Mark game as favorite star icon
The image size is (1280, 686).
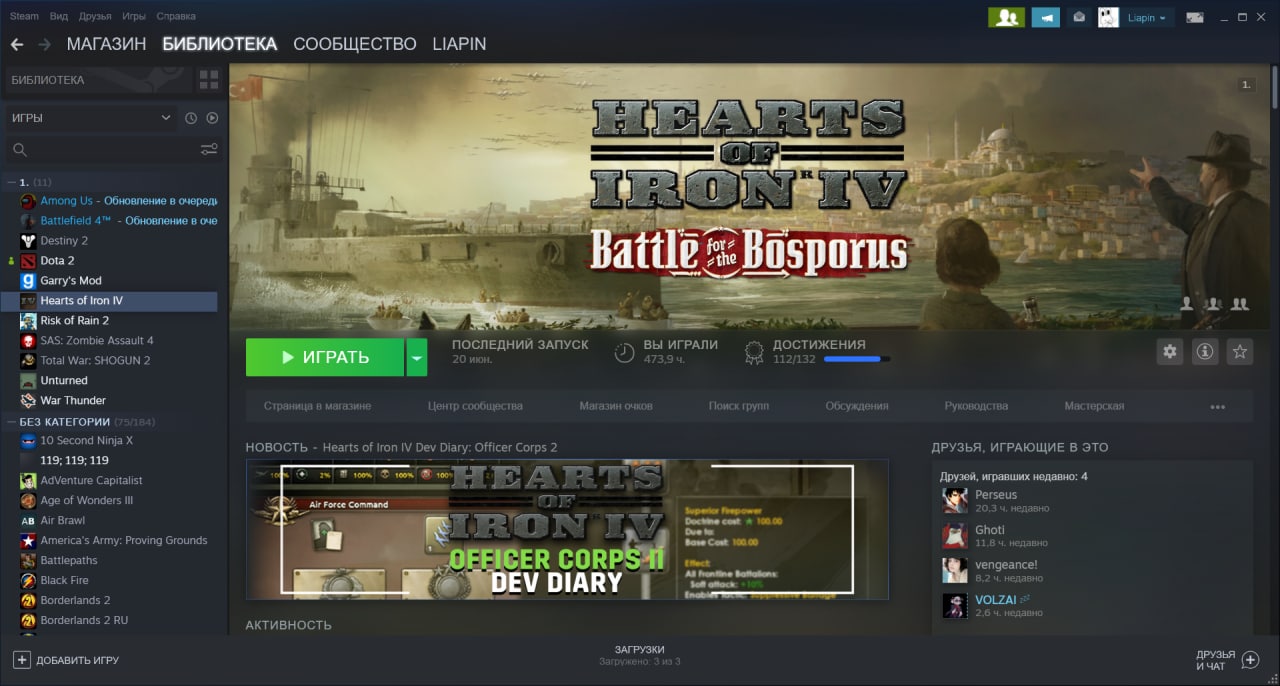click(1240, 352)
